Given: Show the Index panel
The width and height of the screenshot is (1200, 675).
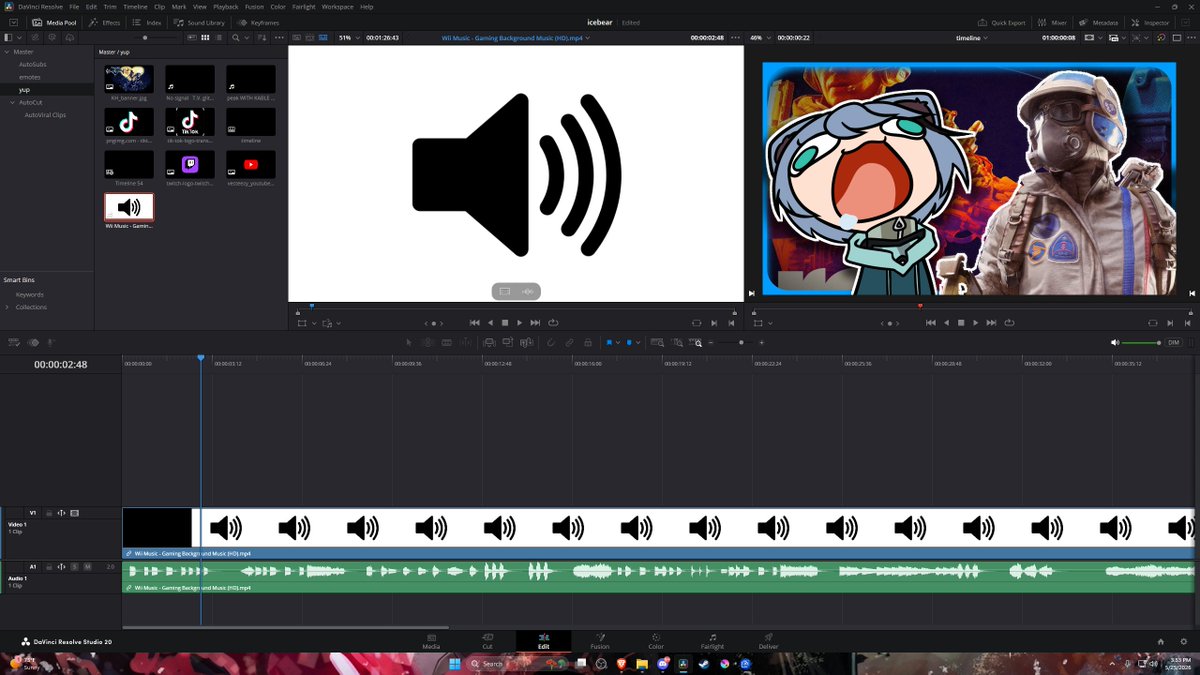Looking at the screenshot, I should 147,22.
